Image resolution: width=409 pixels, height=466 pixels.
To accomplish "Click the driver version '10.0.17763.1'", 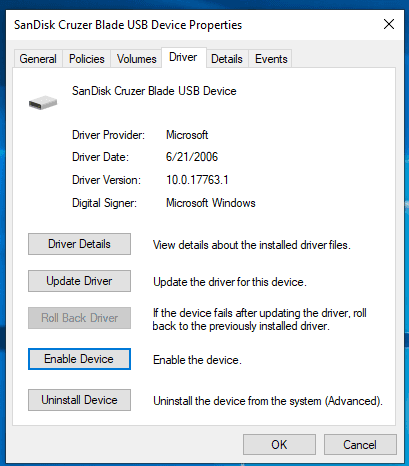I will tap(197, 180).
